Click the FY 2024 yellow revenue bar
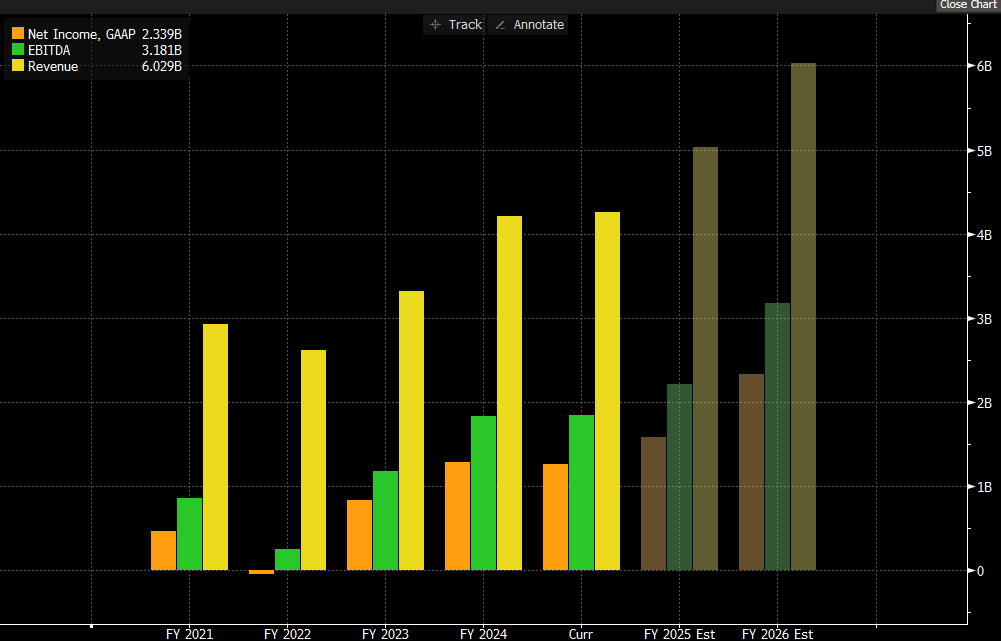This screenshot has height=641, width=1001. coord(509,393)
